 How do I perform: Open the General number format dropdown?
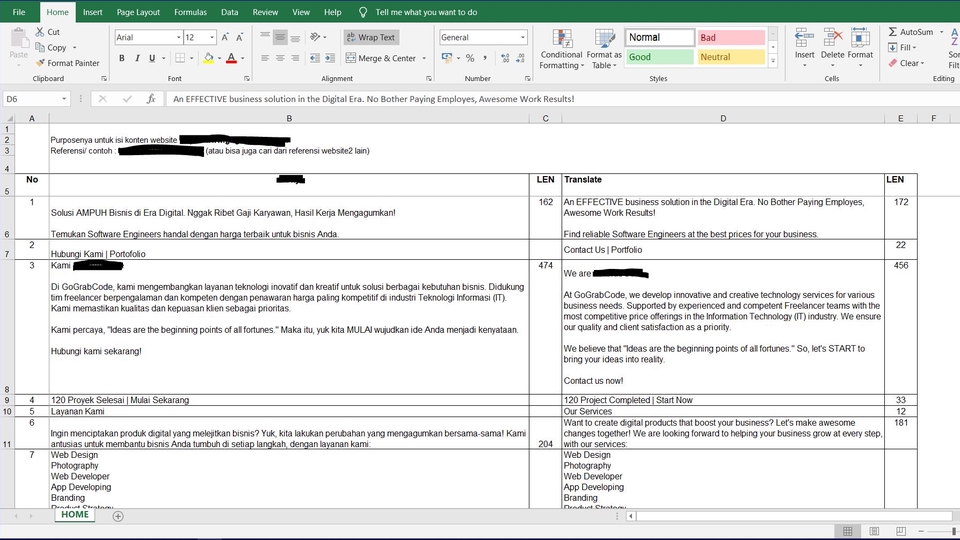(x=522, y=37)
